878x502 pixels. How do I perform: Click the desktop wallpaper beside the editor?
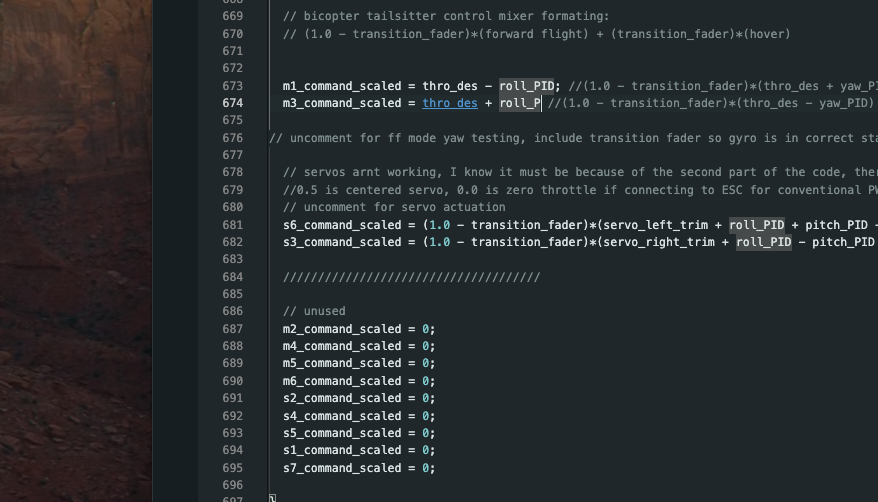[x=75, y=250]
